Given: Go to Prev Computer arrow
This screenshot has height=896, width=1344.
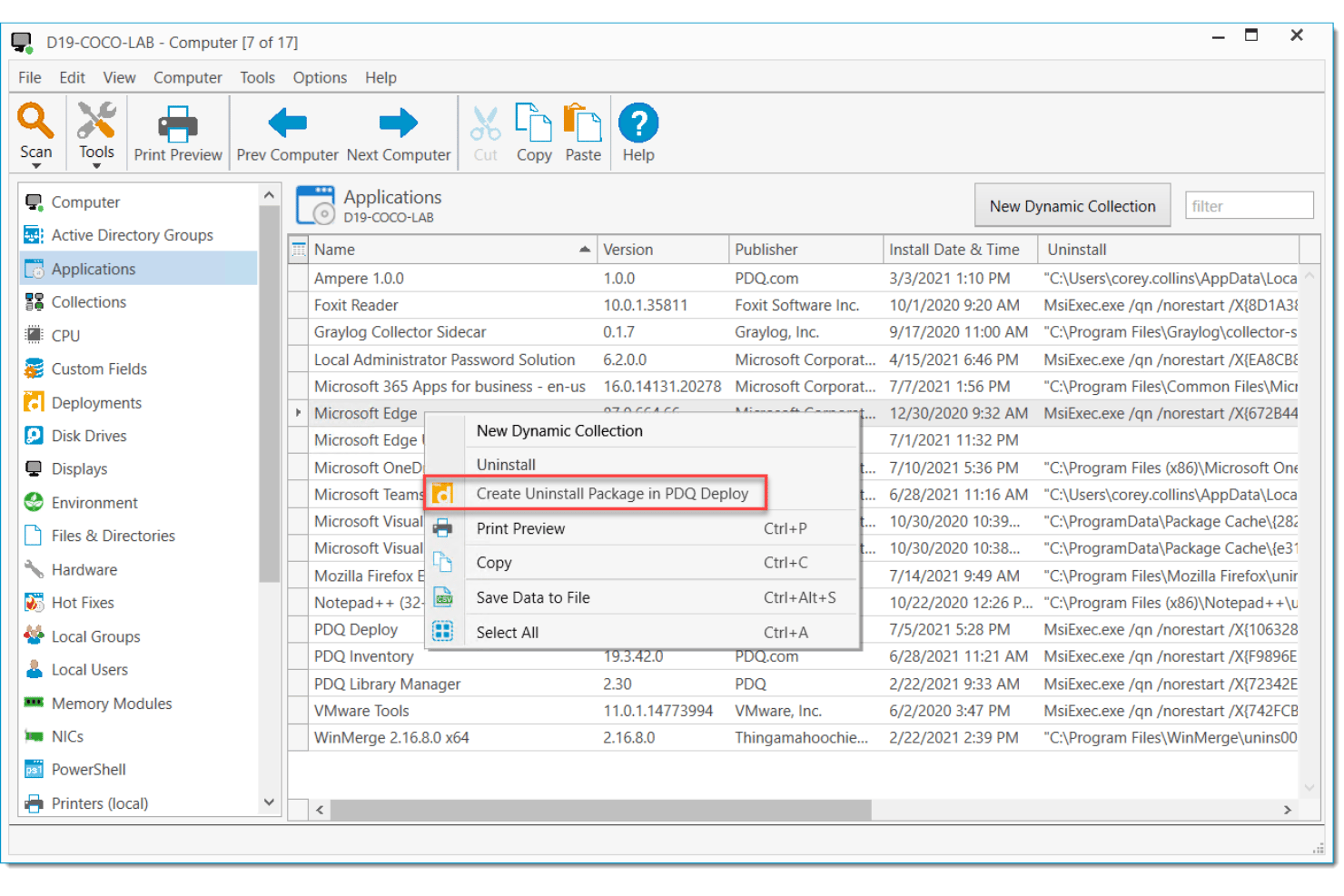Looking at the screenshot, I should [288, 123].
